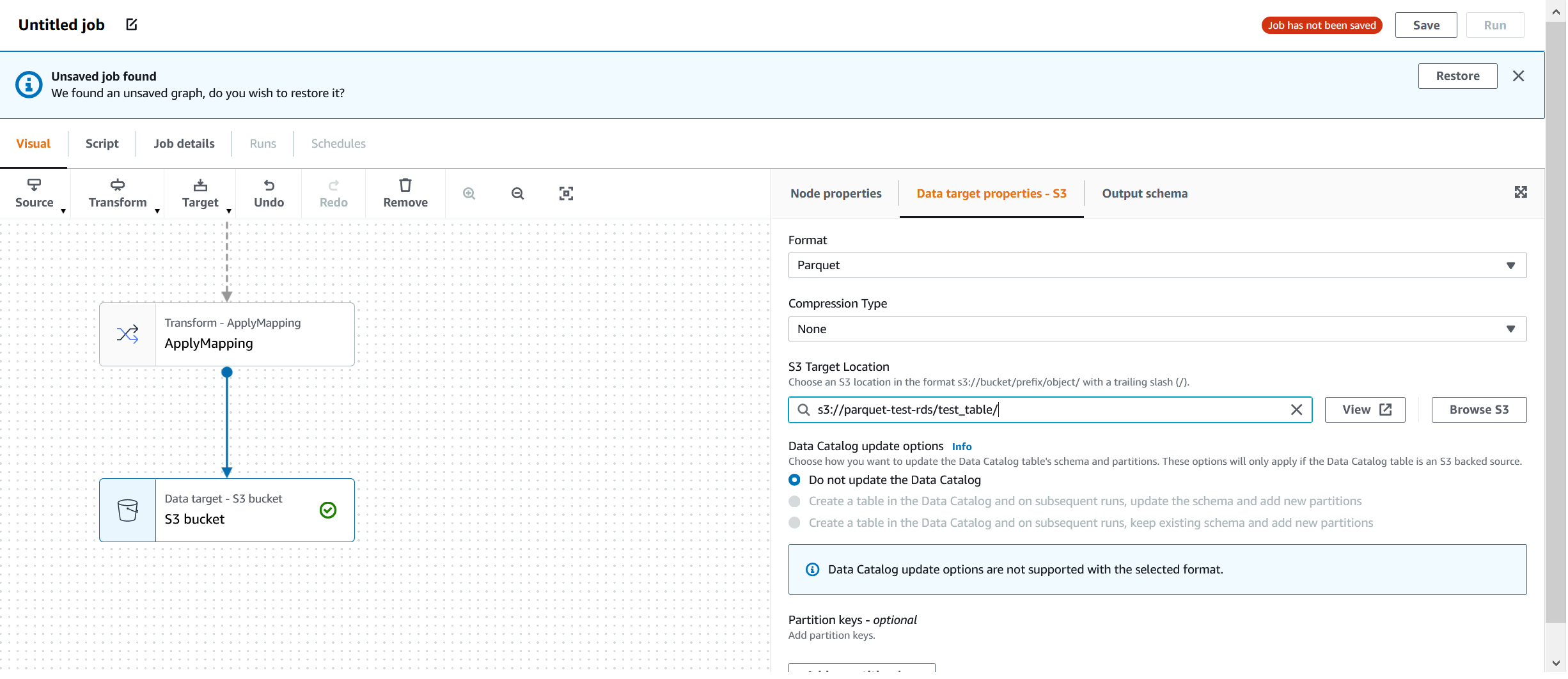
Task: Select 'Do not update the Data Catalog'
Action: 794,480
